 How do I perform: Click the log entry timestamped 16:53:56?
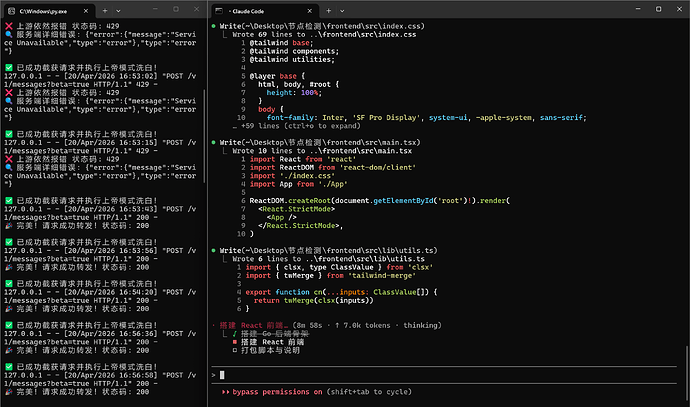point(100,255)
